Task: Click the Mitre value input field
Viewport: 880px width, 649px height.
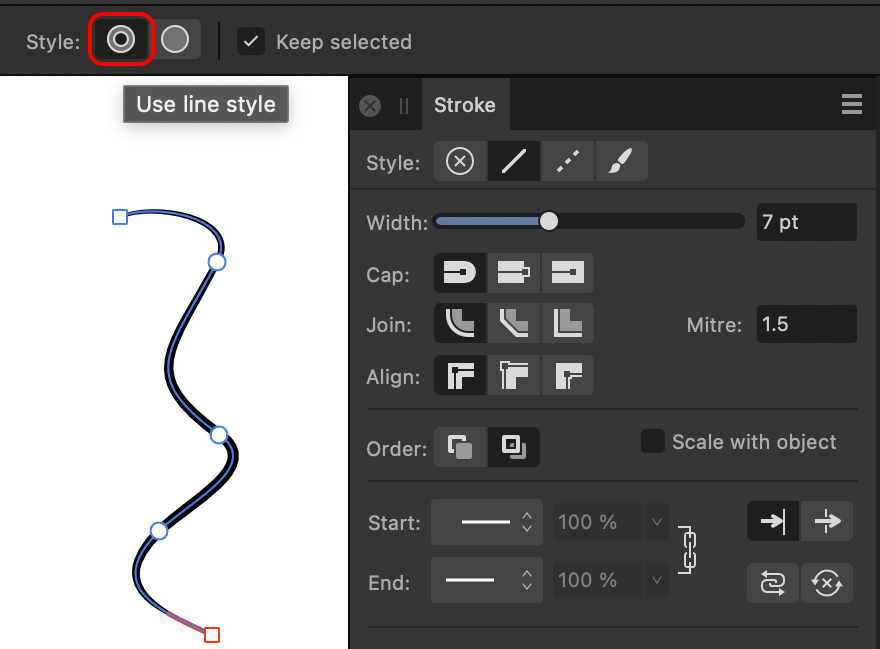Action: [x=806, y=323]
